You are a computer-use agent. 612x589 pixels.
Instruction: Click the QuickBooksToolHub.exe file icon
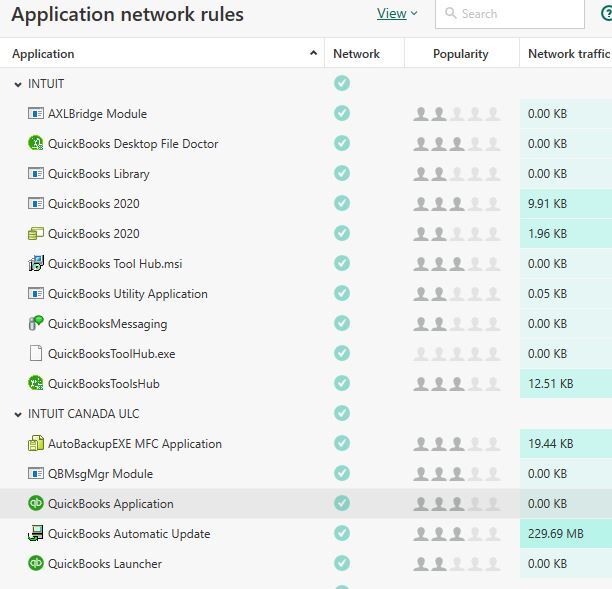coord(36,354)
